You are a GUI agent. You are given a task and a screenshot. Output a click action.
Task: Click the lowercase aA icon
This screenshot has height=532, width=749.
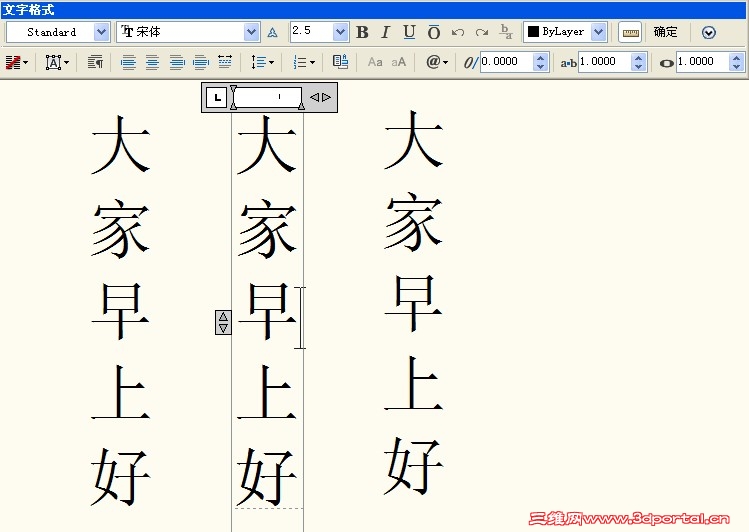(x=398, y=62)
